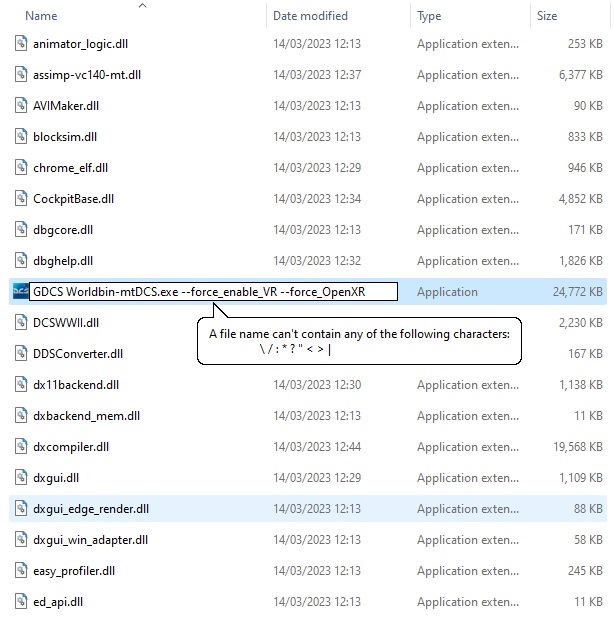Select the file name AVIMaker.dll

[66, 106]
